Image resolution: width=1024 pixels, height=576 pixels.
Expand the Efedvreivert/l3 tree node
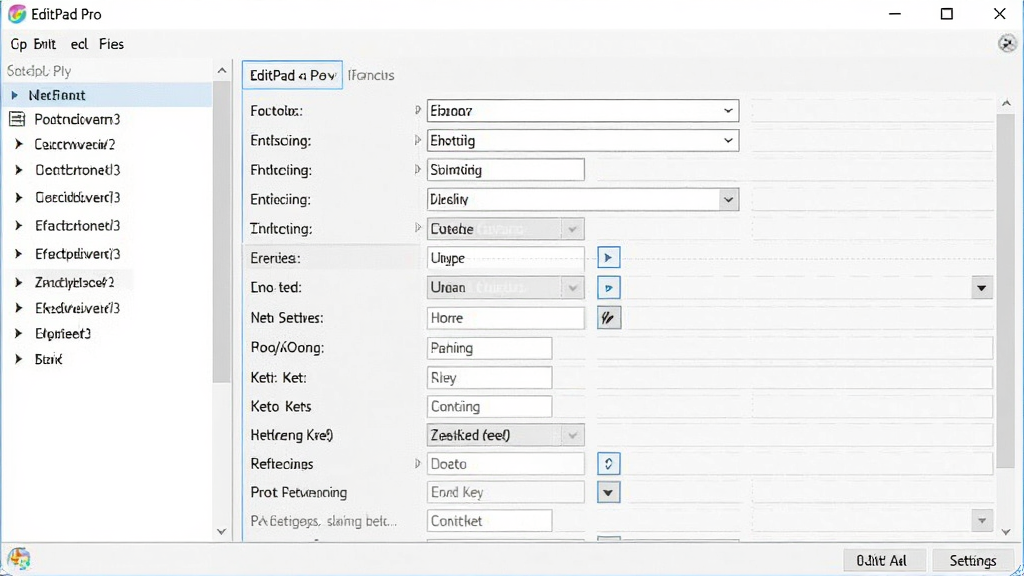pyautogui.click(x=19, y=308)
